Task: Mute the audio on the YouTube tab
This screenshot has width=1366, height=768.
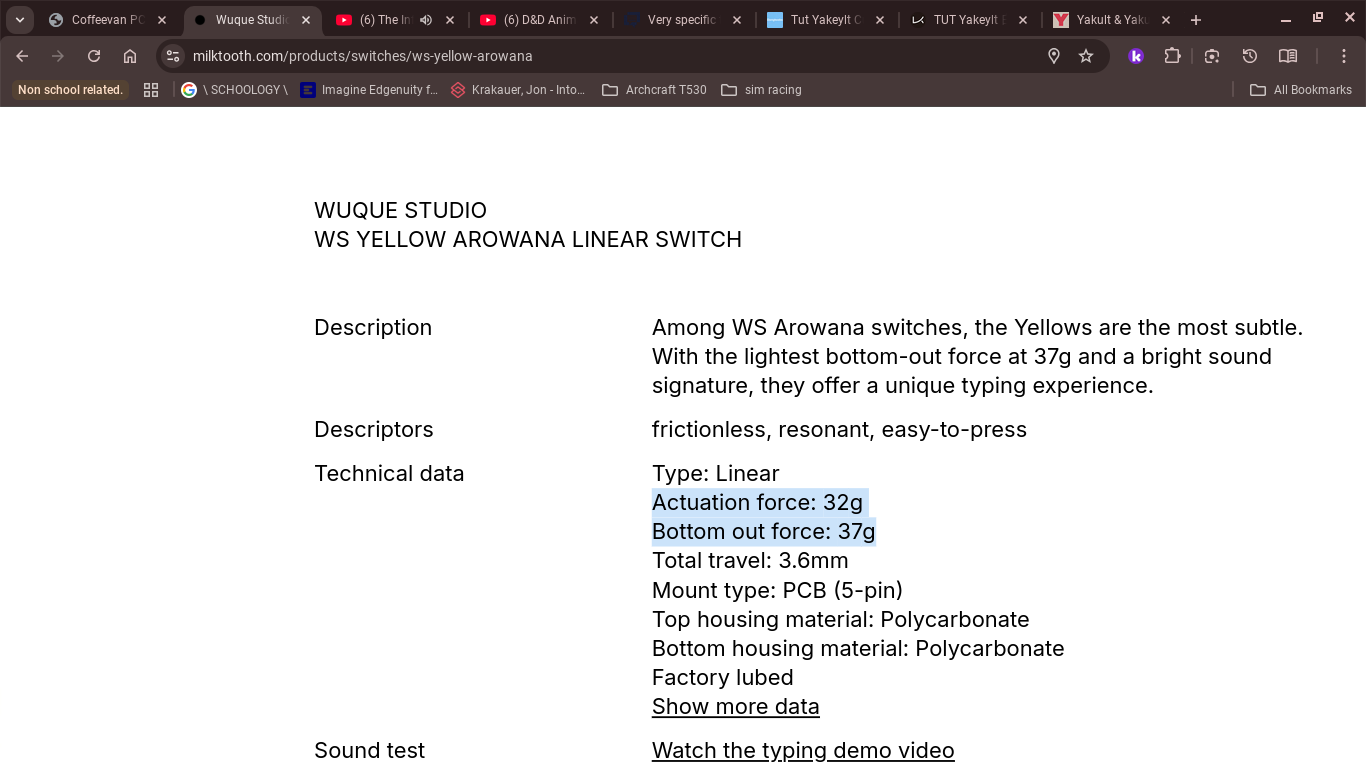Action: pos(425,20)
